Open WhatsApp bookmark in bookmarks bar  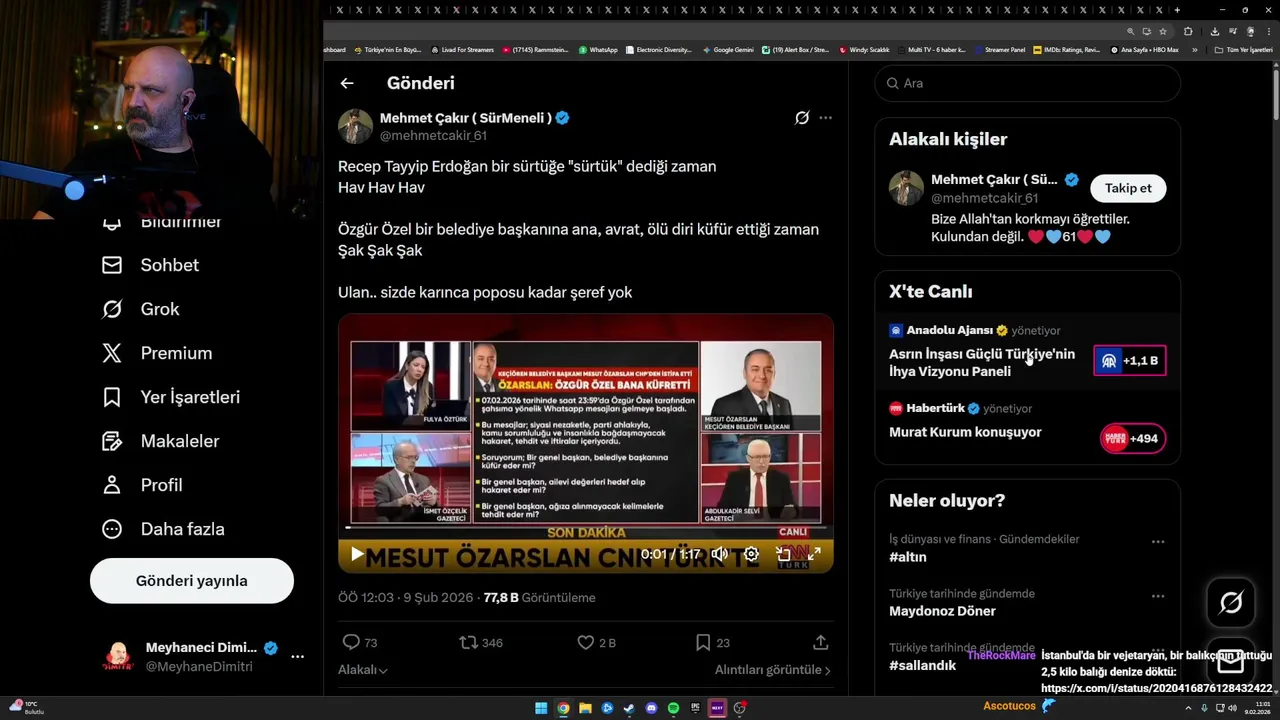point(598,50)
